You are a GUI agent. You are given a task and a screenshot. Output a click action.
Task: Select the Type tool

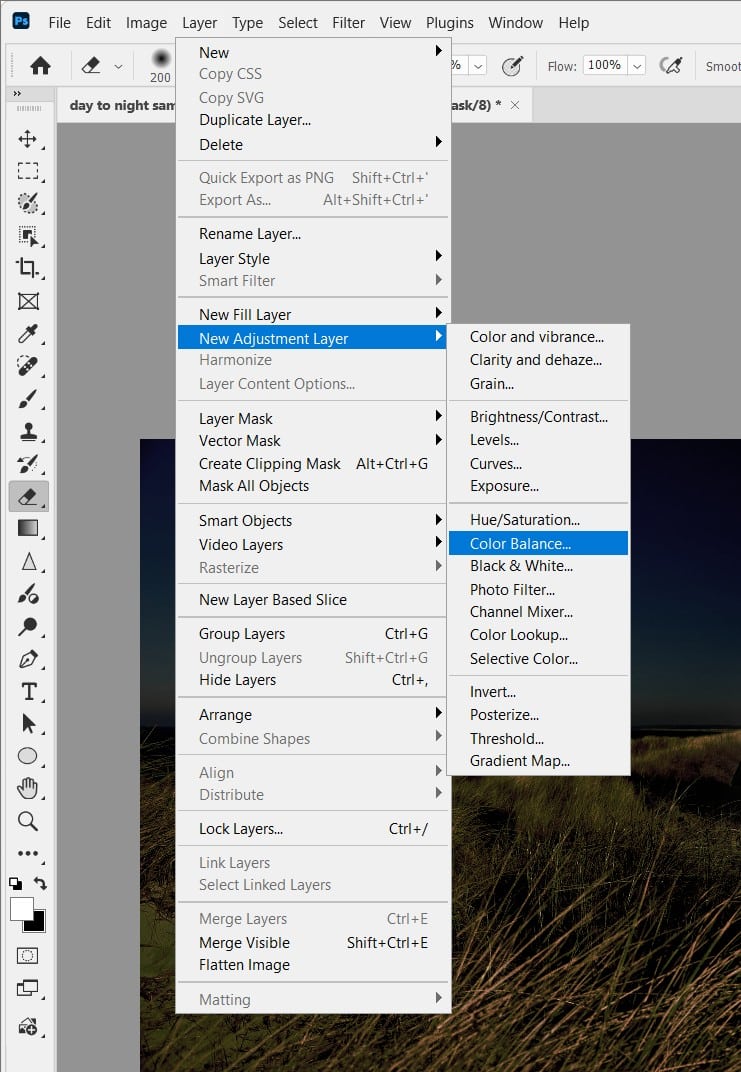28,691
